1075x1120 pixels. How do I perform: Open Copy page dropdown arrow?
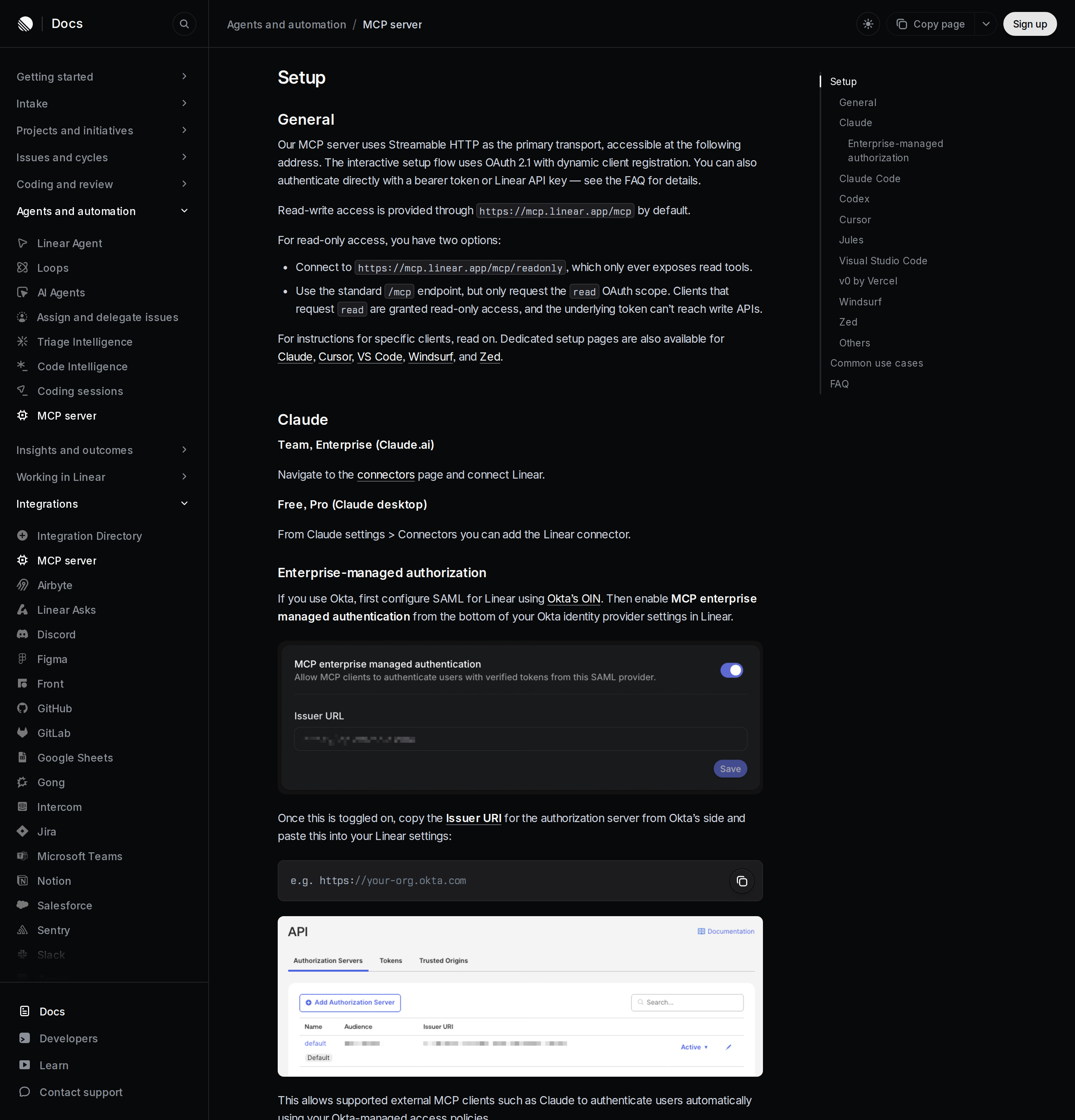(985, 24)
